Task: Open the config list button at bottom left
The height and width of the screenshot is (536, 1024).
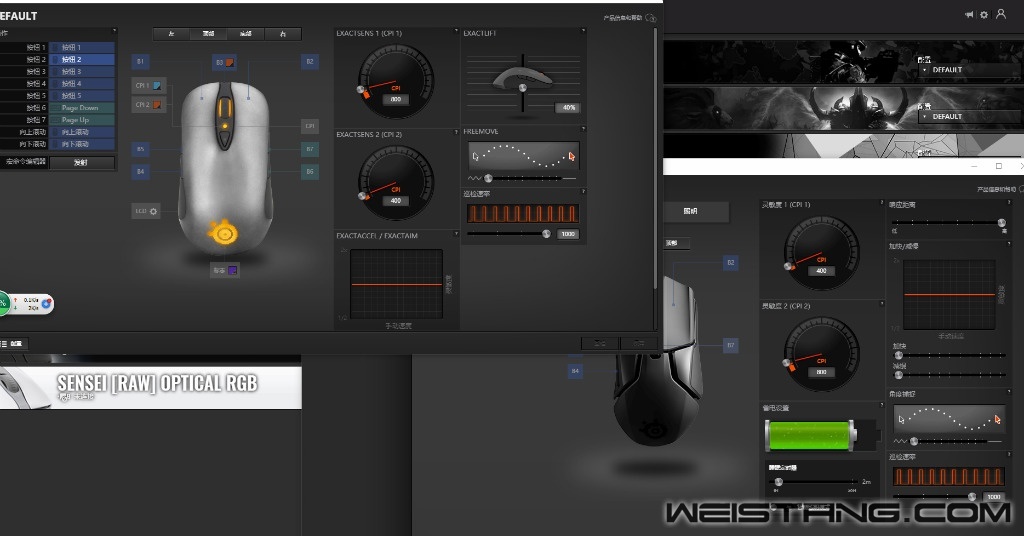Action: [13, 343]
